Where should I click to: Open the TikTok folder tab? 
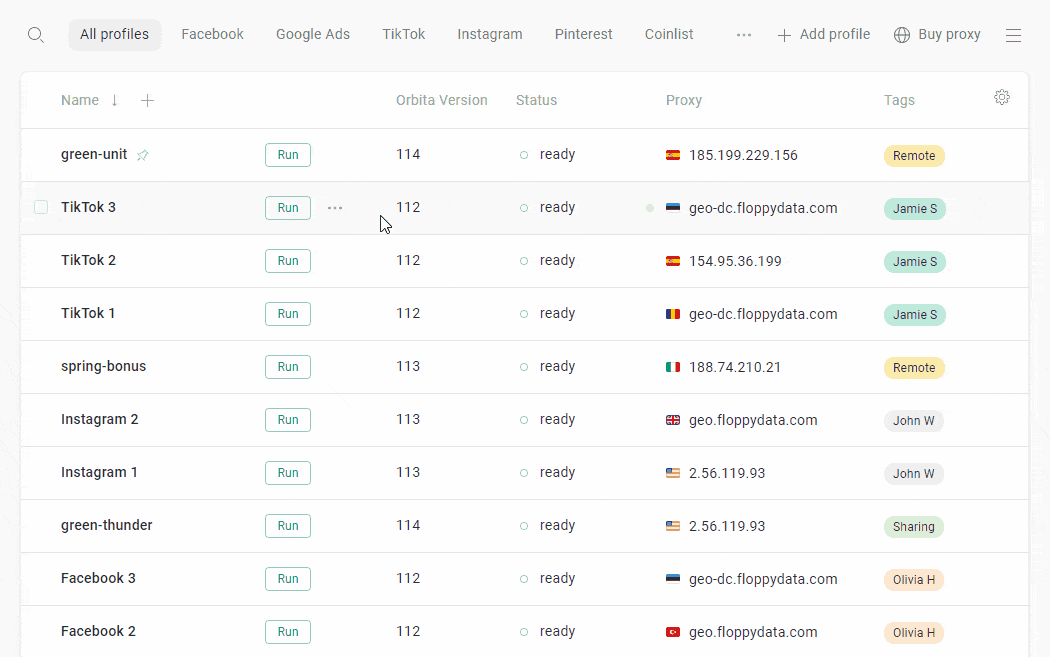pyautogui.click(x=404, y=35)
